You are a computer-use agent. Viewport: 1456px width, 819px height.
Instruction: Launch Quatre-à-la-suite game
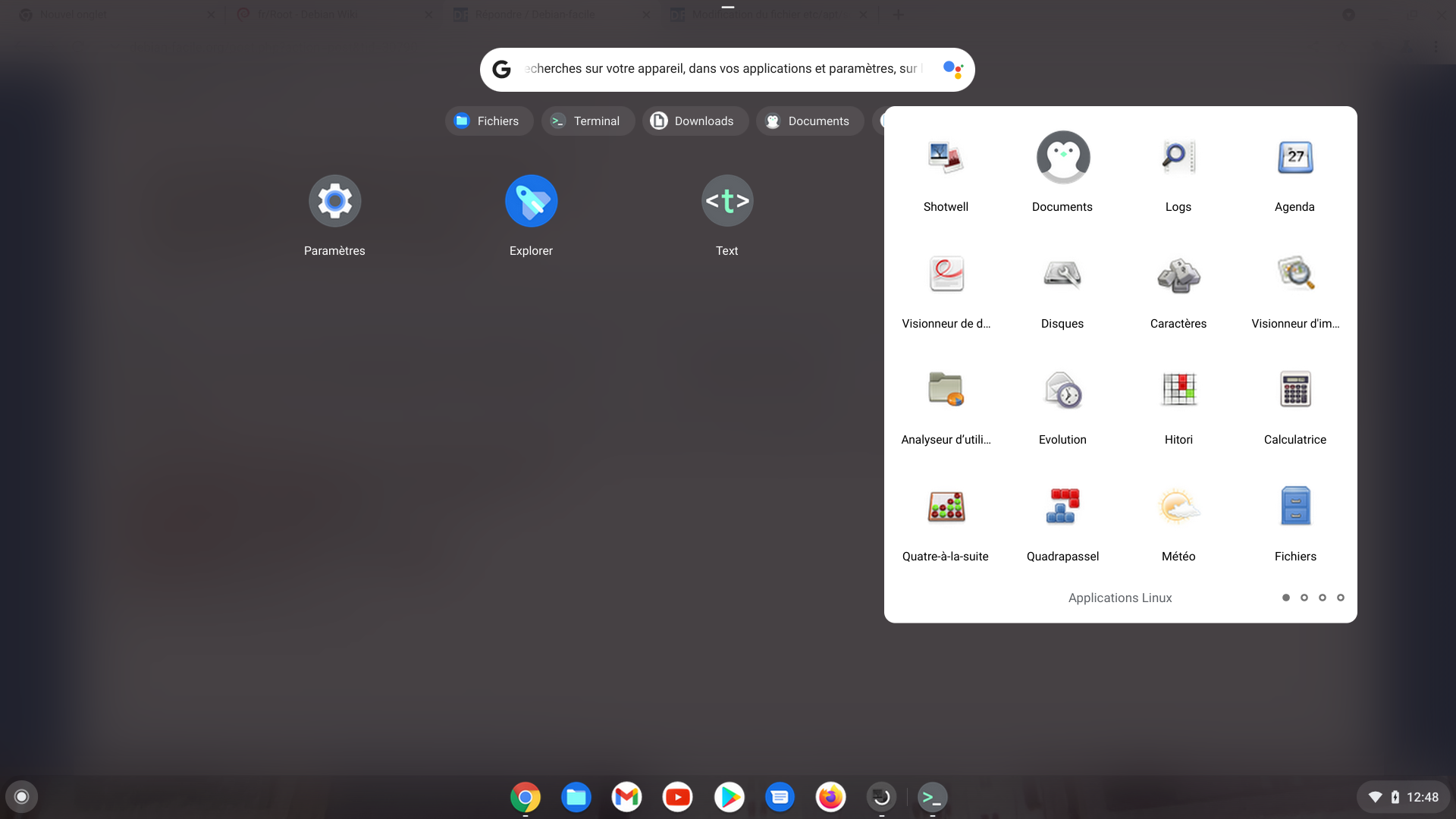[946, 507]
